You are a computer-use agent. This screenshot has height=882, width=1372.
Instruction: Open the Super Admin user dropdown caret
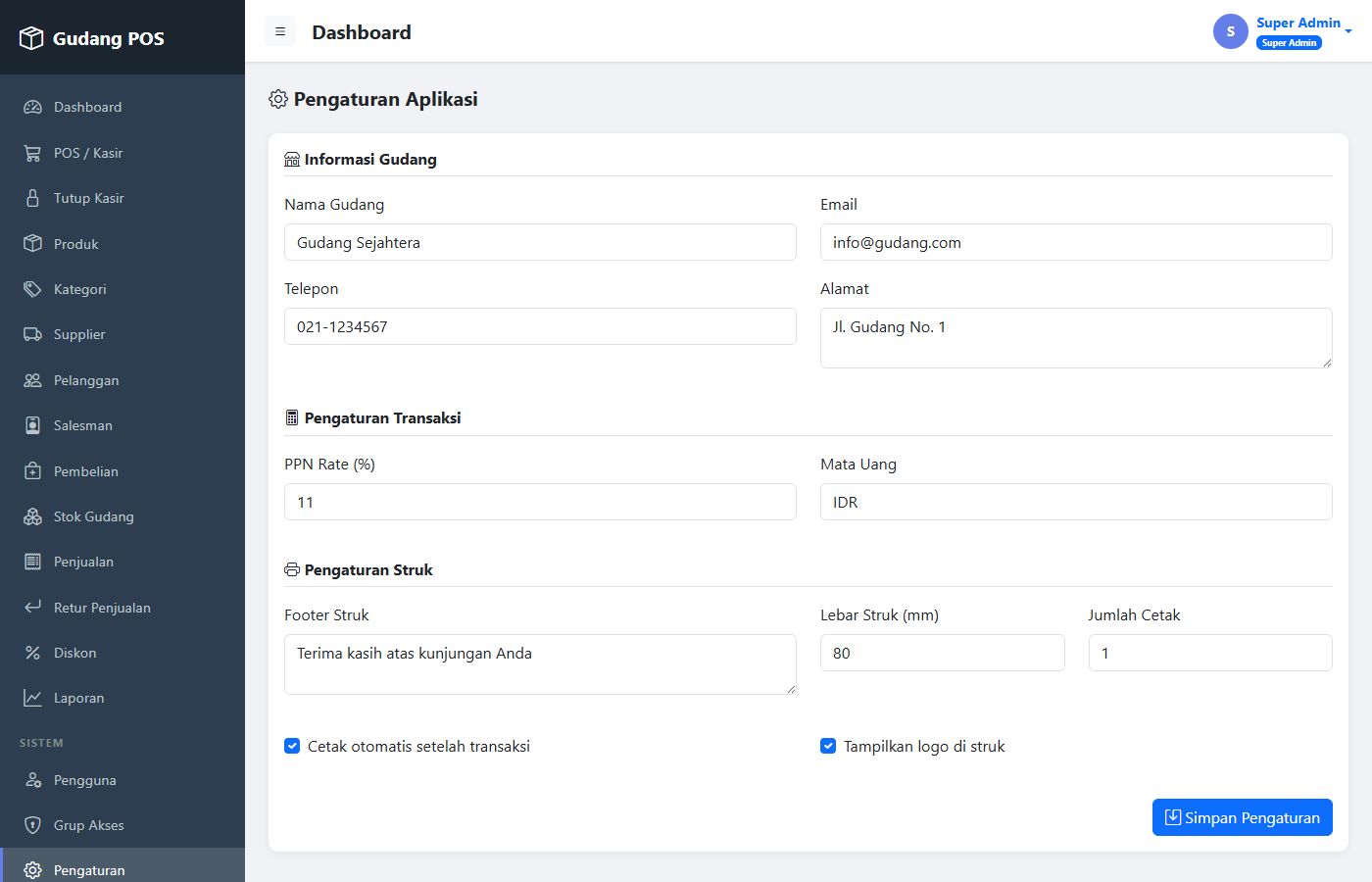(1348, 31)
